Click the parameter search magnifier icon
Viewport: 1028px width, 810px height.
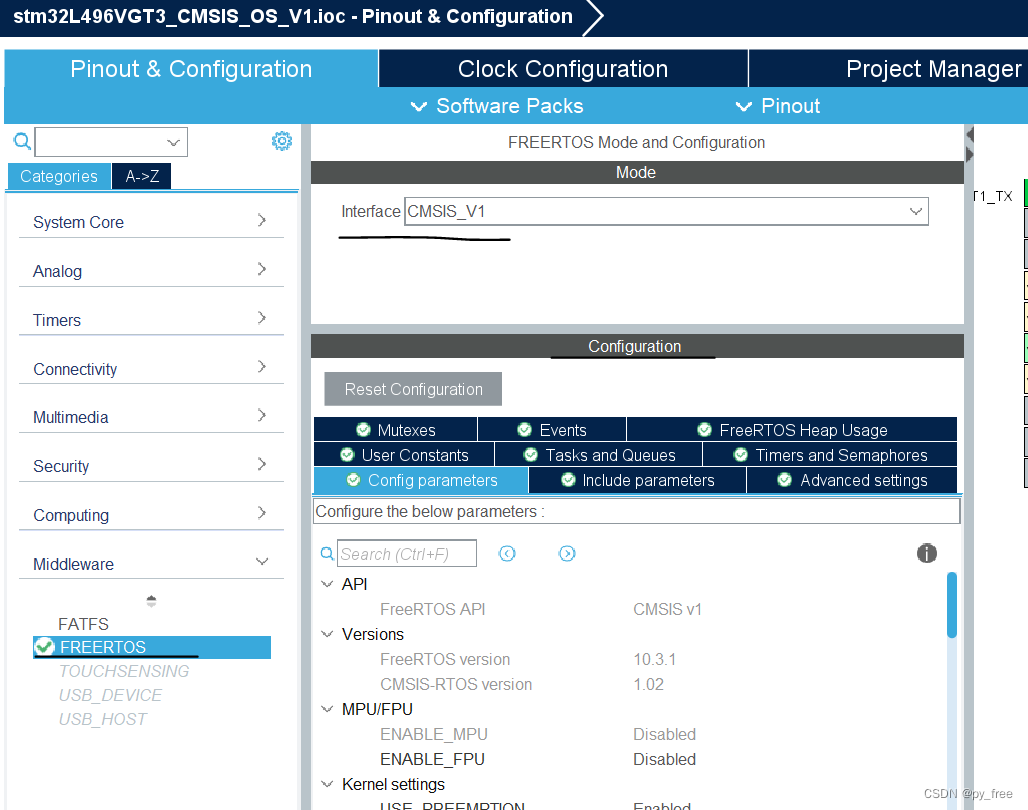[326, 554]
